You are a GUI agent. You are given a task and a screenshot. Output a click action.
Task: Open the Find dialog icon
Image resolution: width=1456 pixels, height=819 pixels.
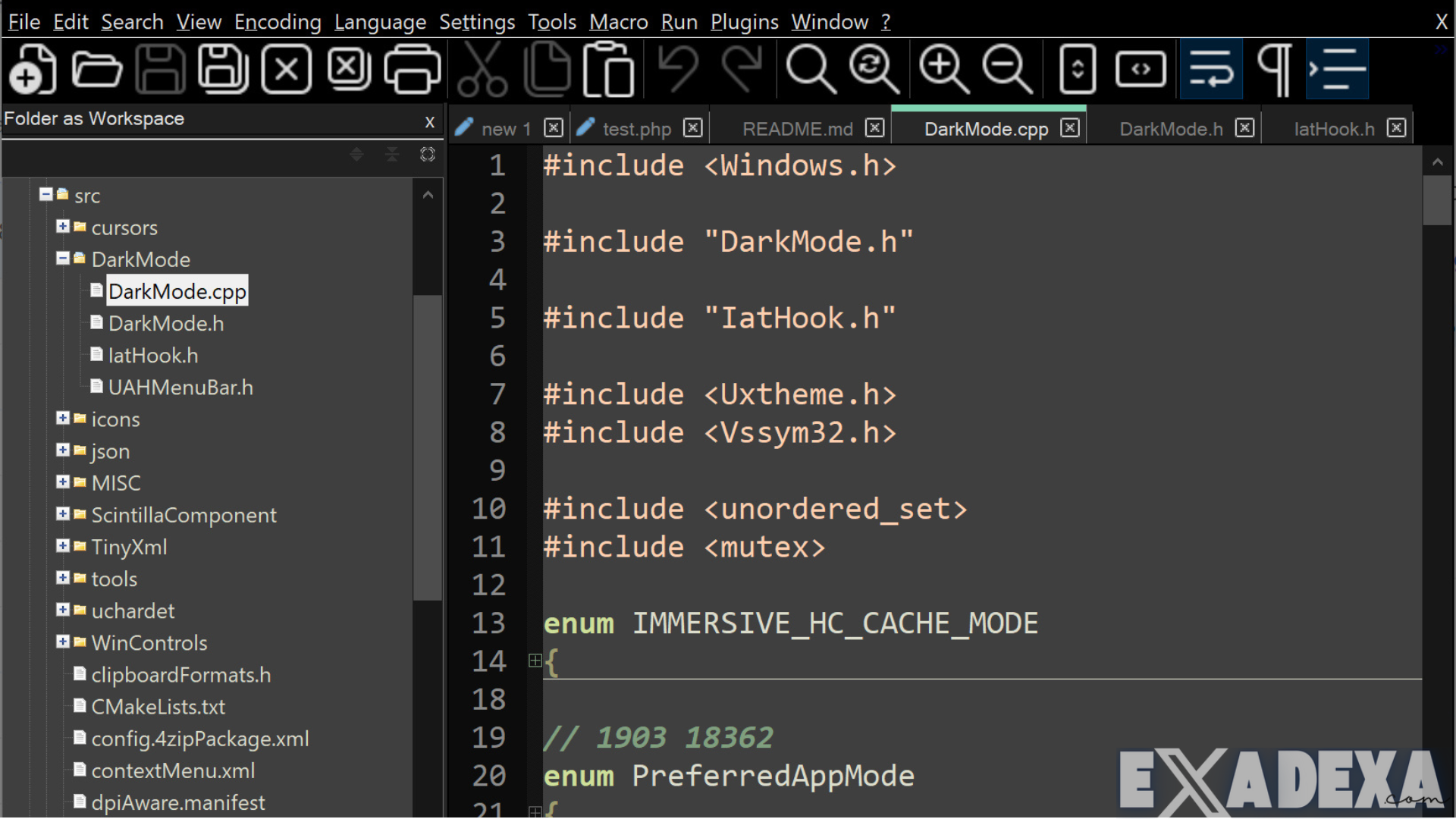click(809, 69)
